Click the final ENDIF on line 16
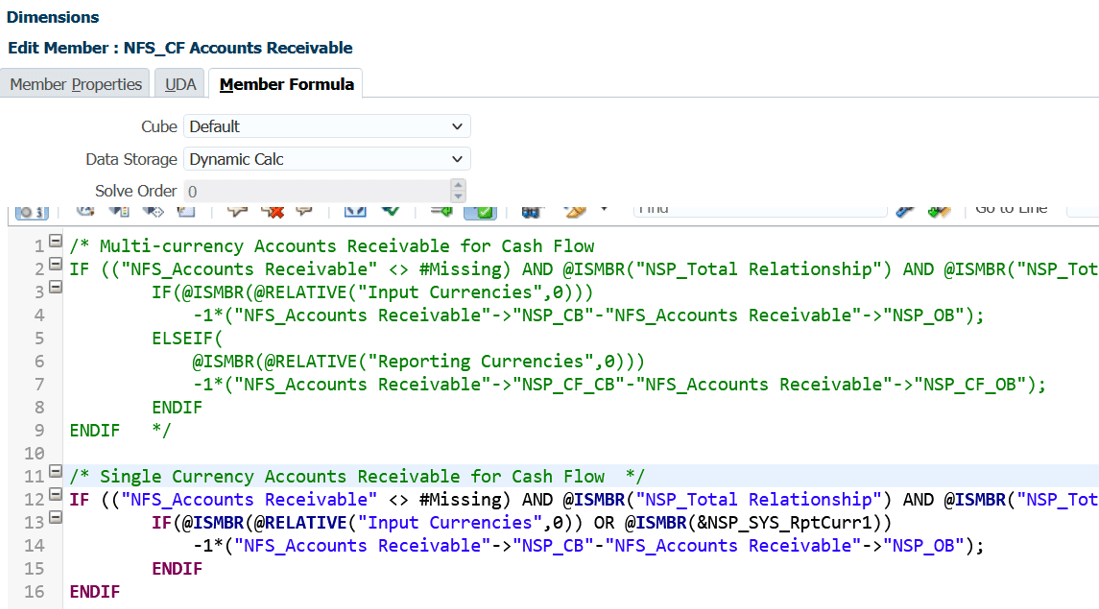 [x=95, y=591]
